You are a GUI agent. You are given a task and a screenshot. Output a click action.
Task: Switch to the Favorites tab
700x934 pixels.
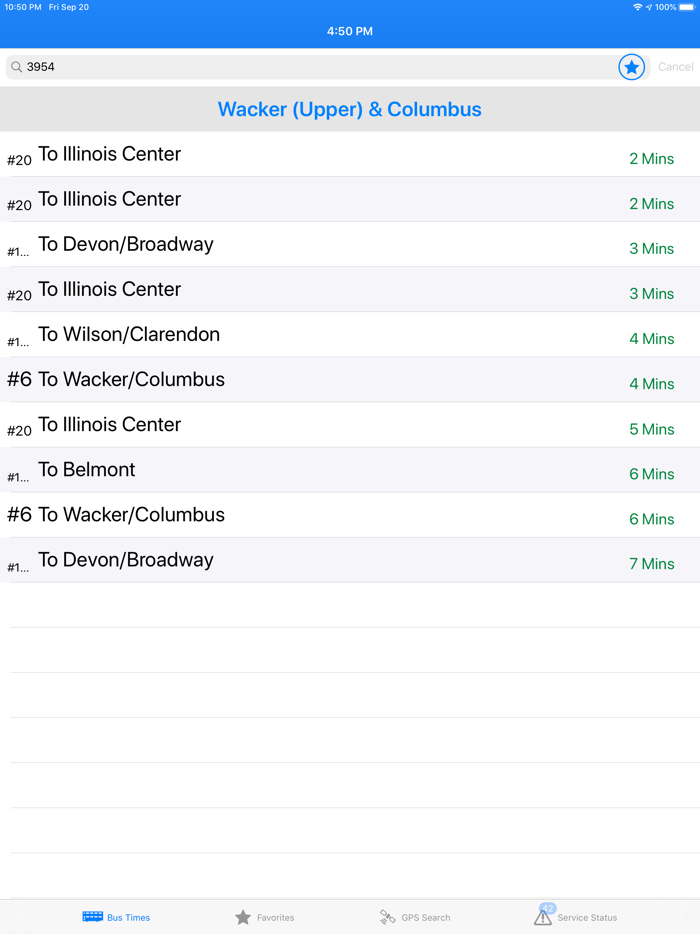click(x=265, y=916)
